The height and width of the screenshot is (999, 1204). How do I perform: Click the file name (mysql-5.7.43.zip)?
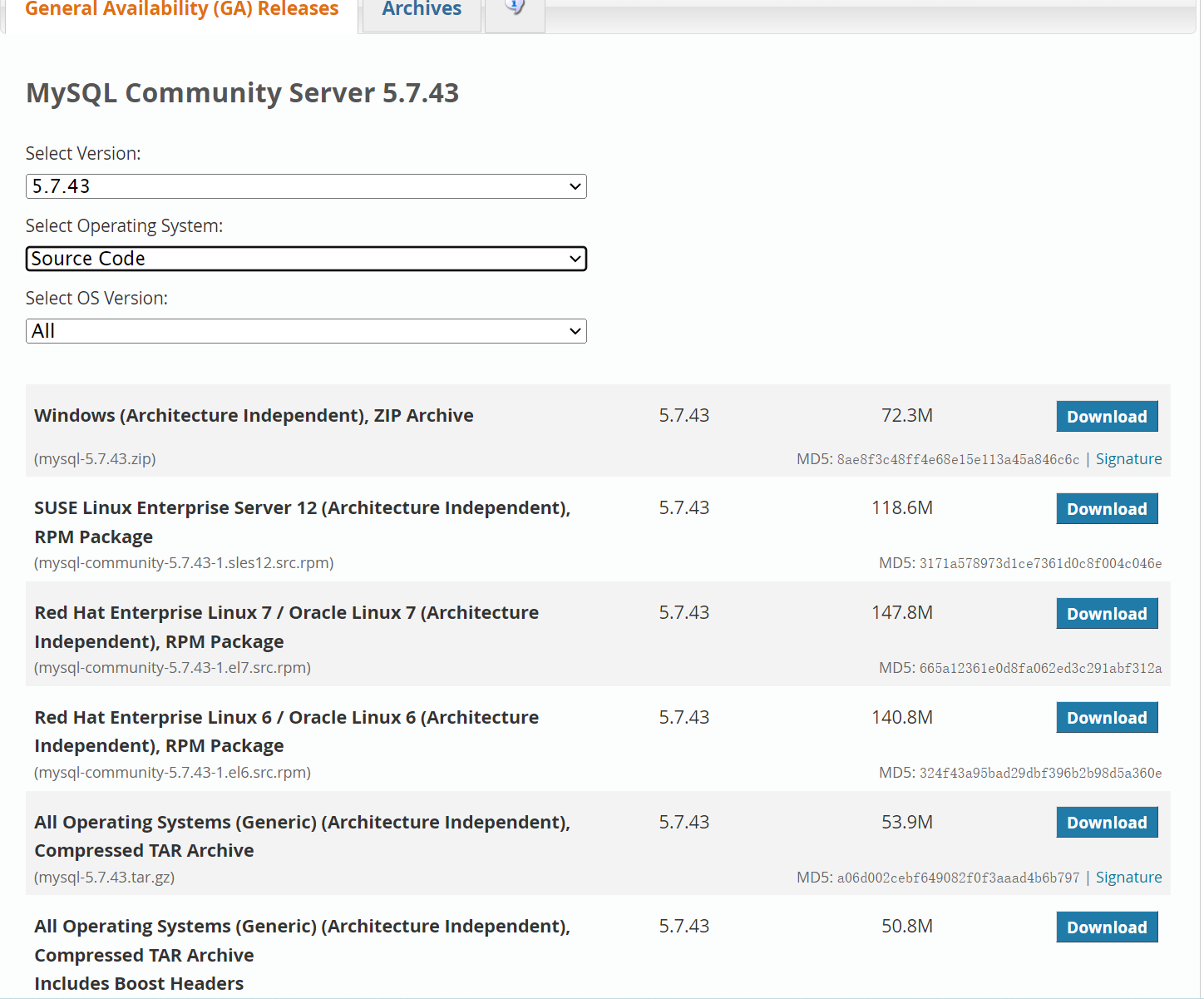(95, 459)
